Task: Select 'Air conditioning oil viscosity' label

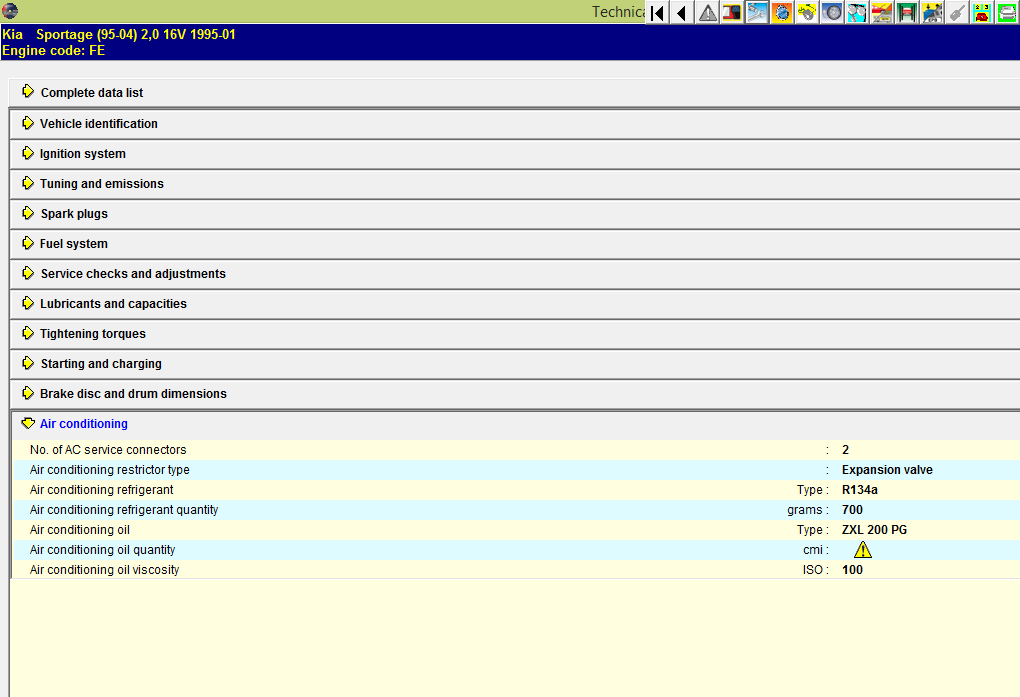Action: point(104,570)
